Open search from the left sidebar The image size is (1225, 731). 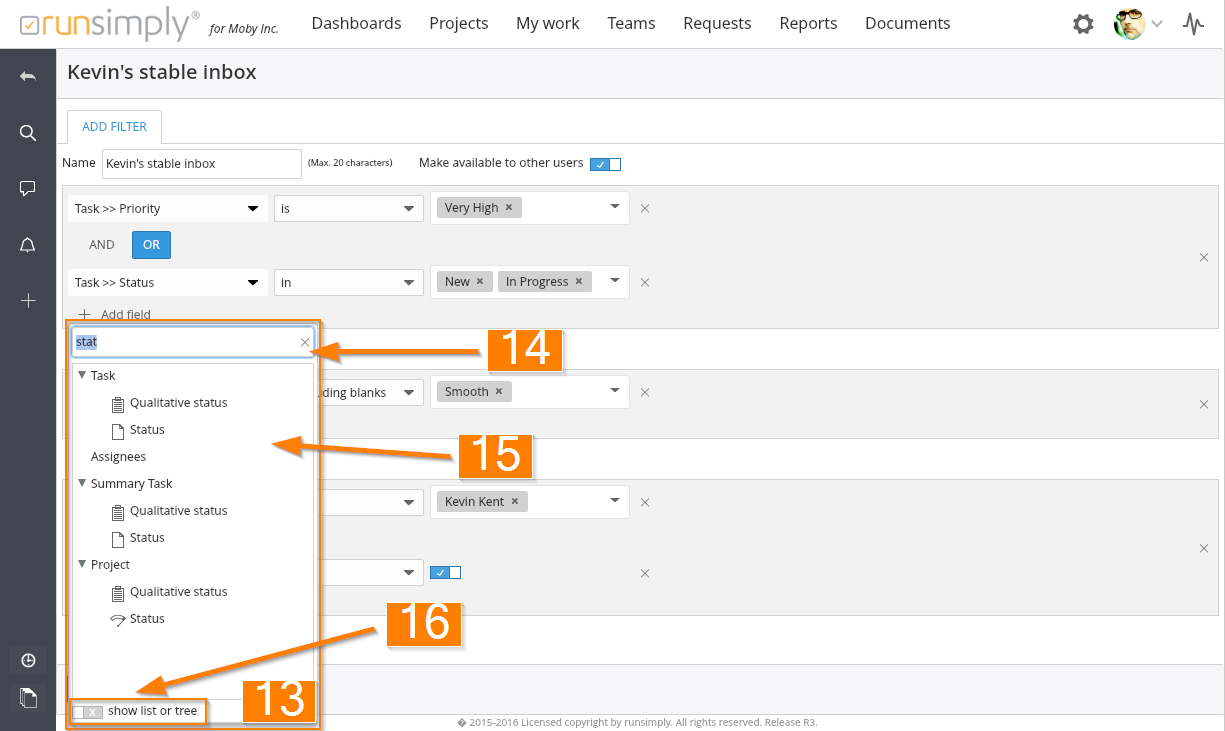tap(28, 133)
